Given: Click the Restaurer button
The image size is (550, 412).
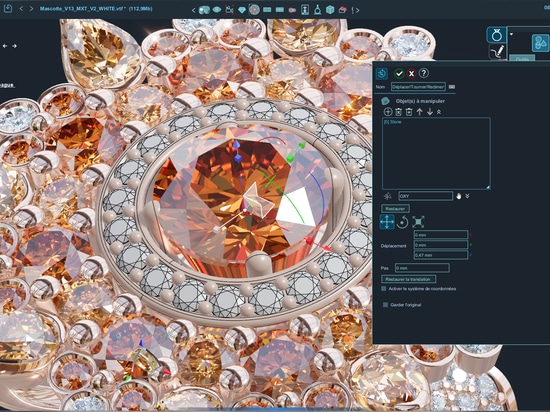Looking at the screenshot, I should click(395, 209).
